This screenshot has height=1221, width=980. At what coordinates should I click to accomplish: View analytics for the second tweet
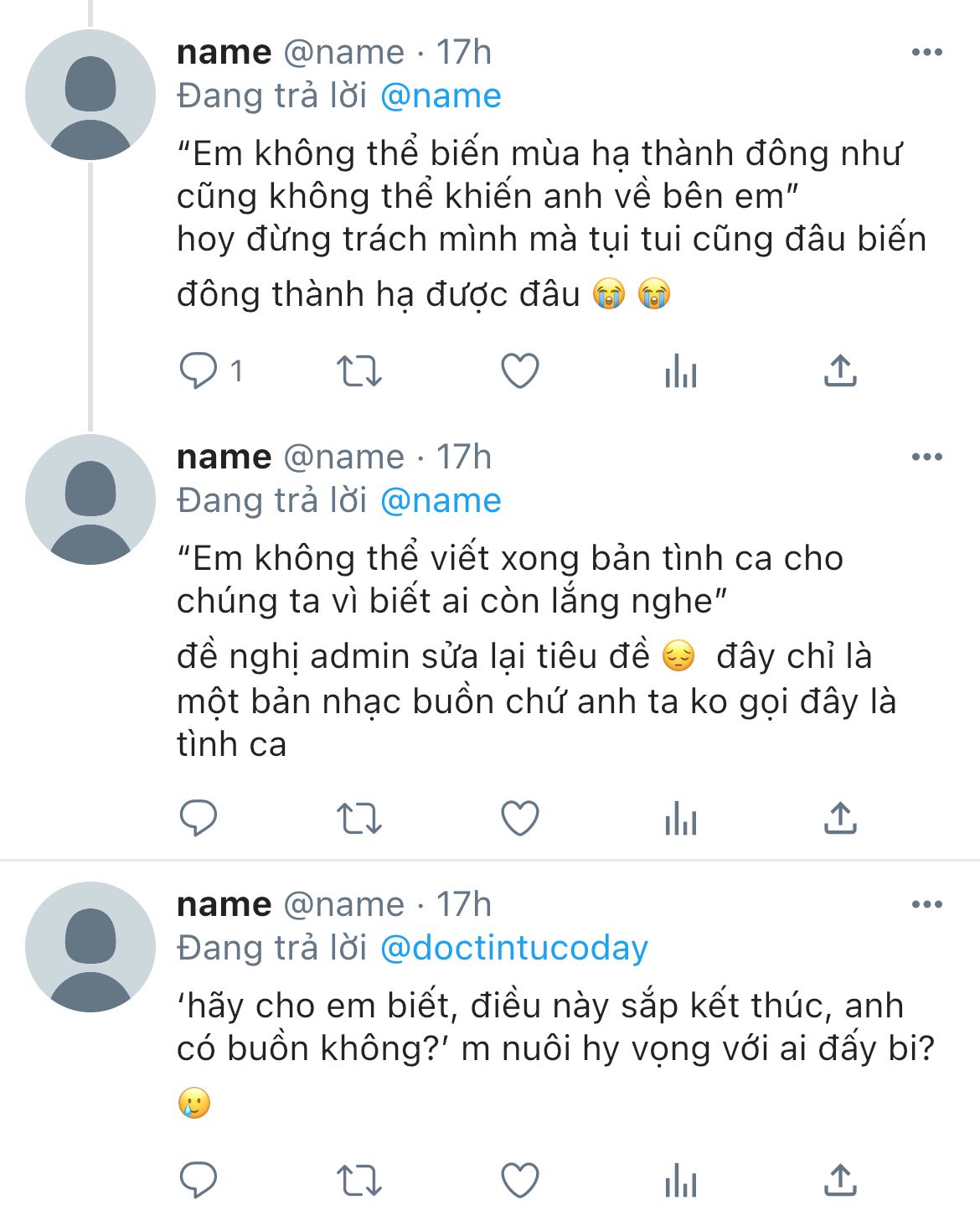click(x=680, y=818)
